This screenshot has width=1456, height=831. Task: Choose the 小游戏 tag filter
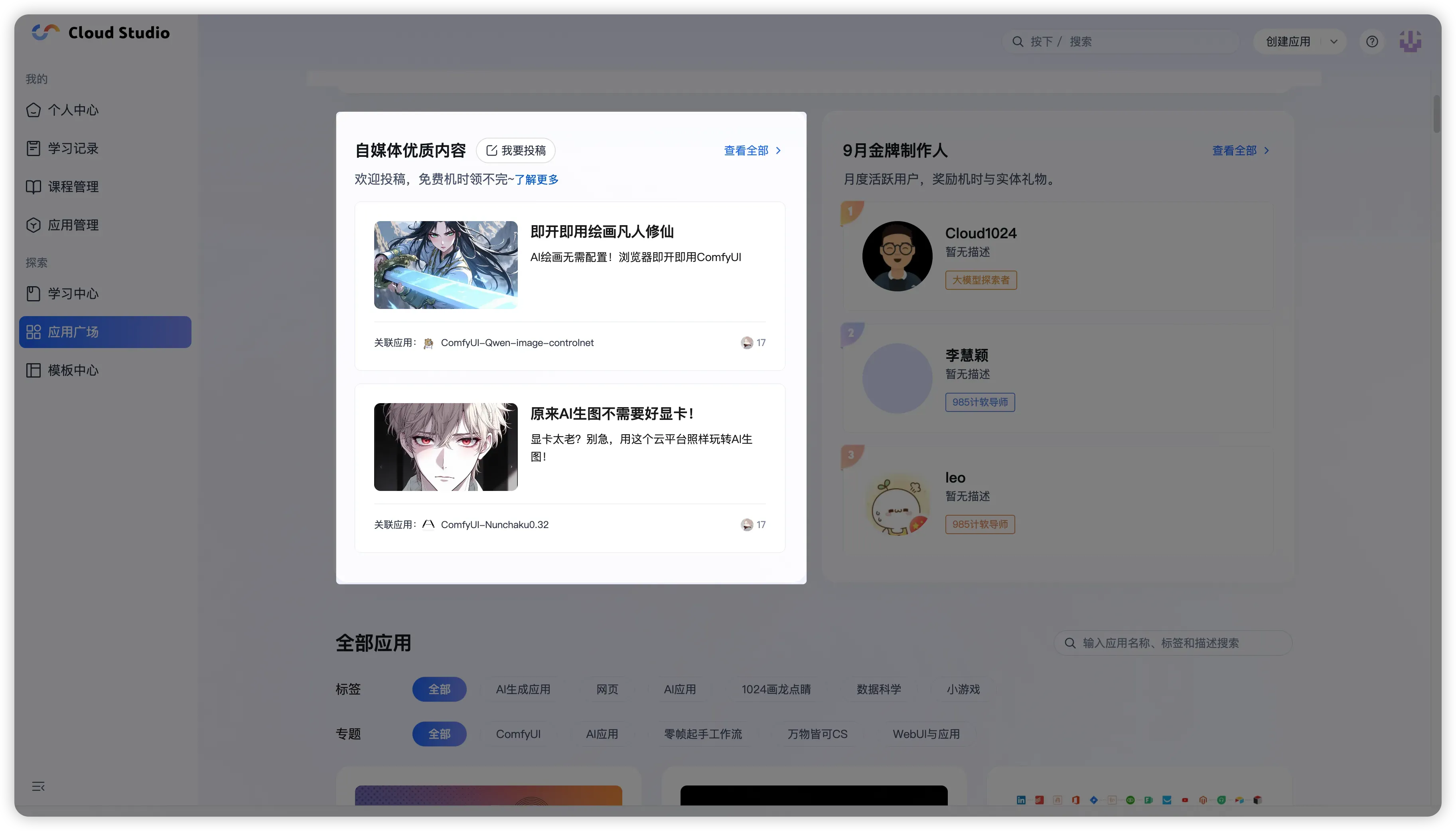pyautogui.click(x=963, y=689)
